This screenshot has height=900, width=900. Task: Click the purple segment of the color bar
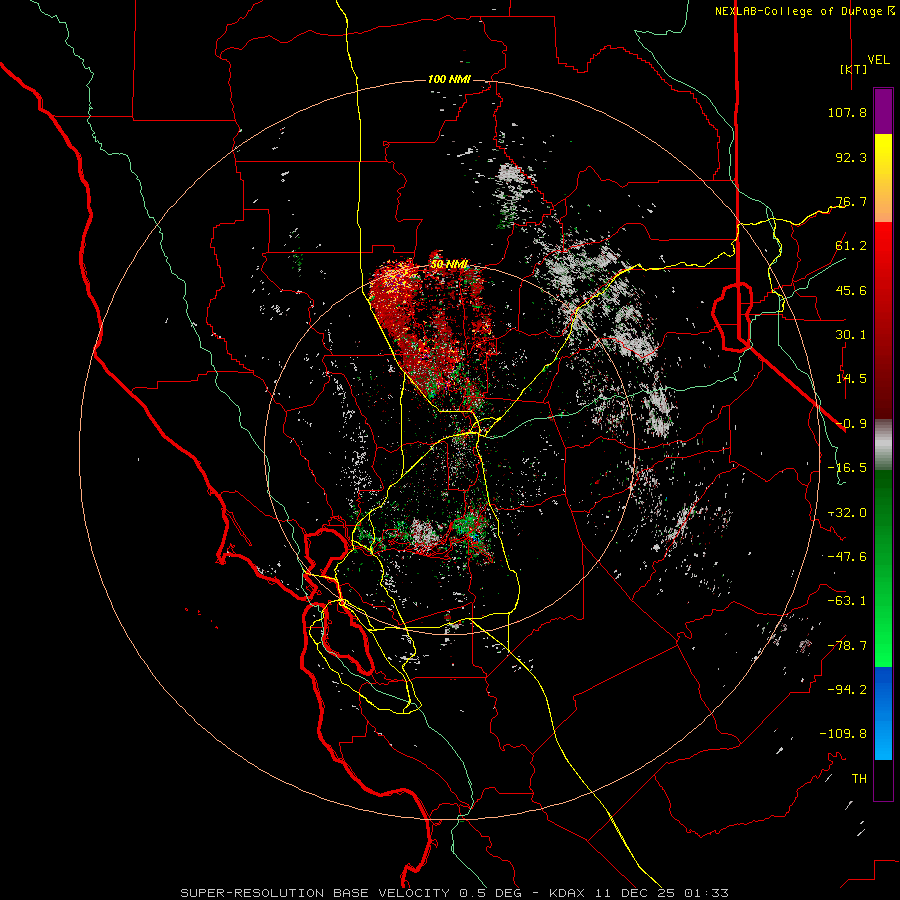883,112
